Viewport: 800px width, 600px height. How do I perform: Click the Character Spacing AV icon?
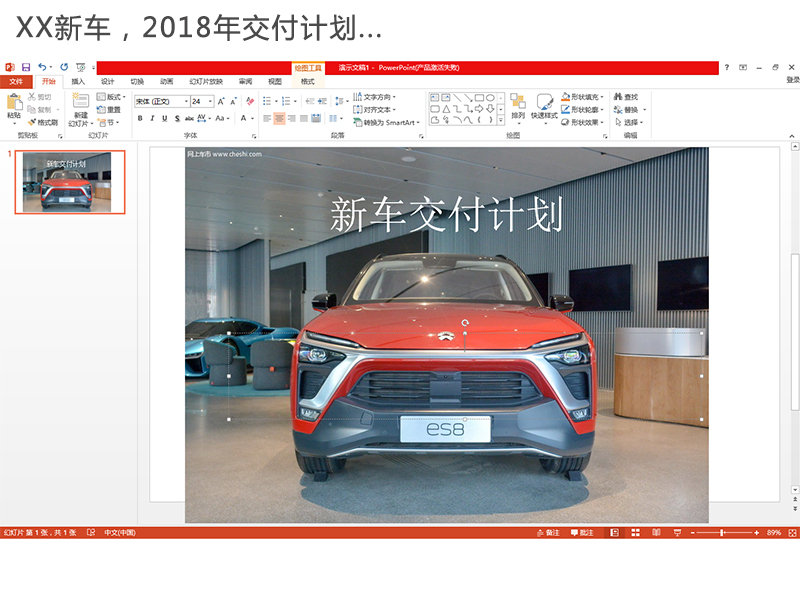(202, 118)
